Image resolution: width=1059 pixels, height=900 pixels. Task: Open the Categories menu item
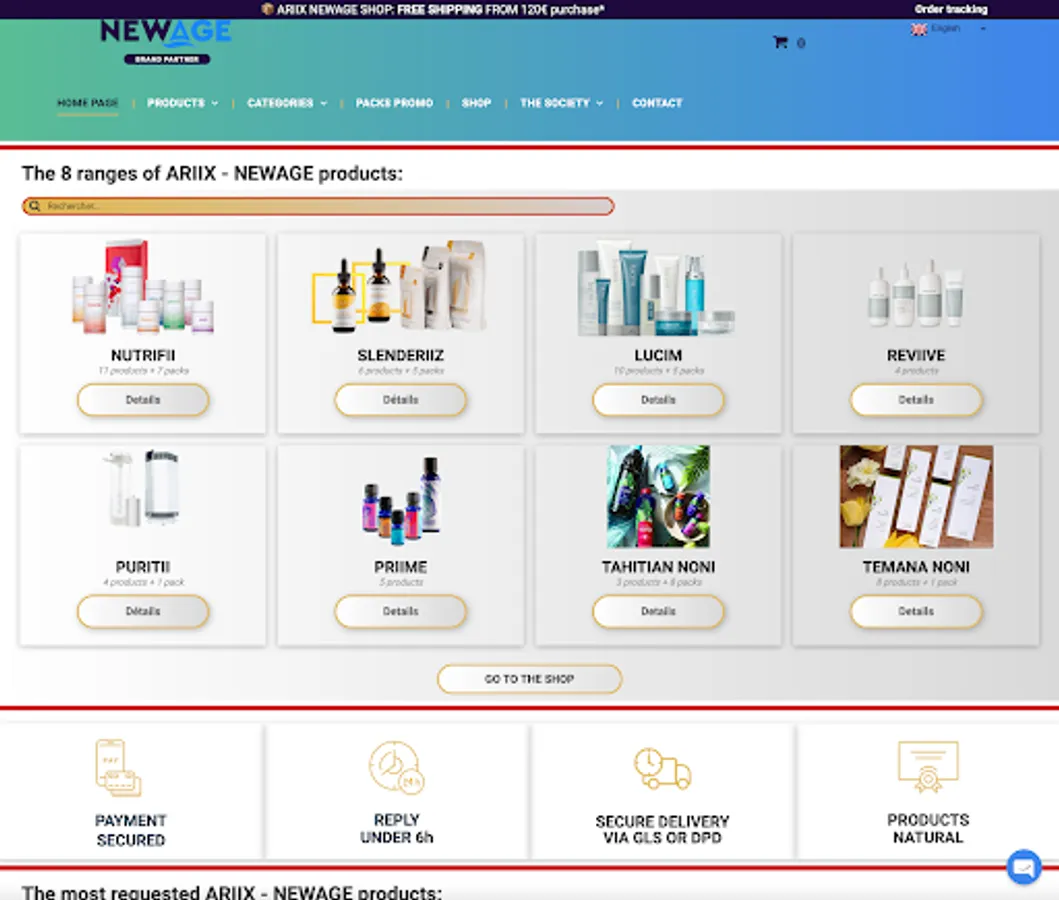pyautogui.click(x=280, y=103)
